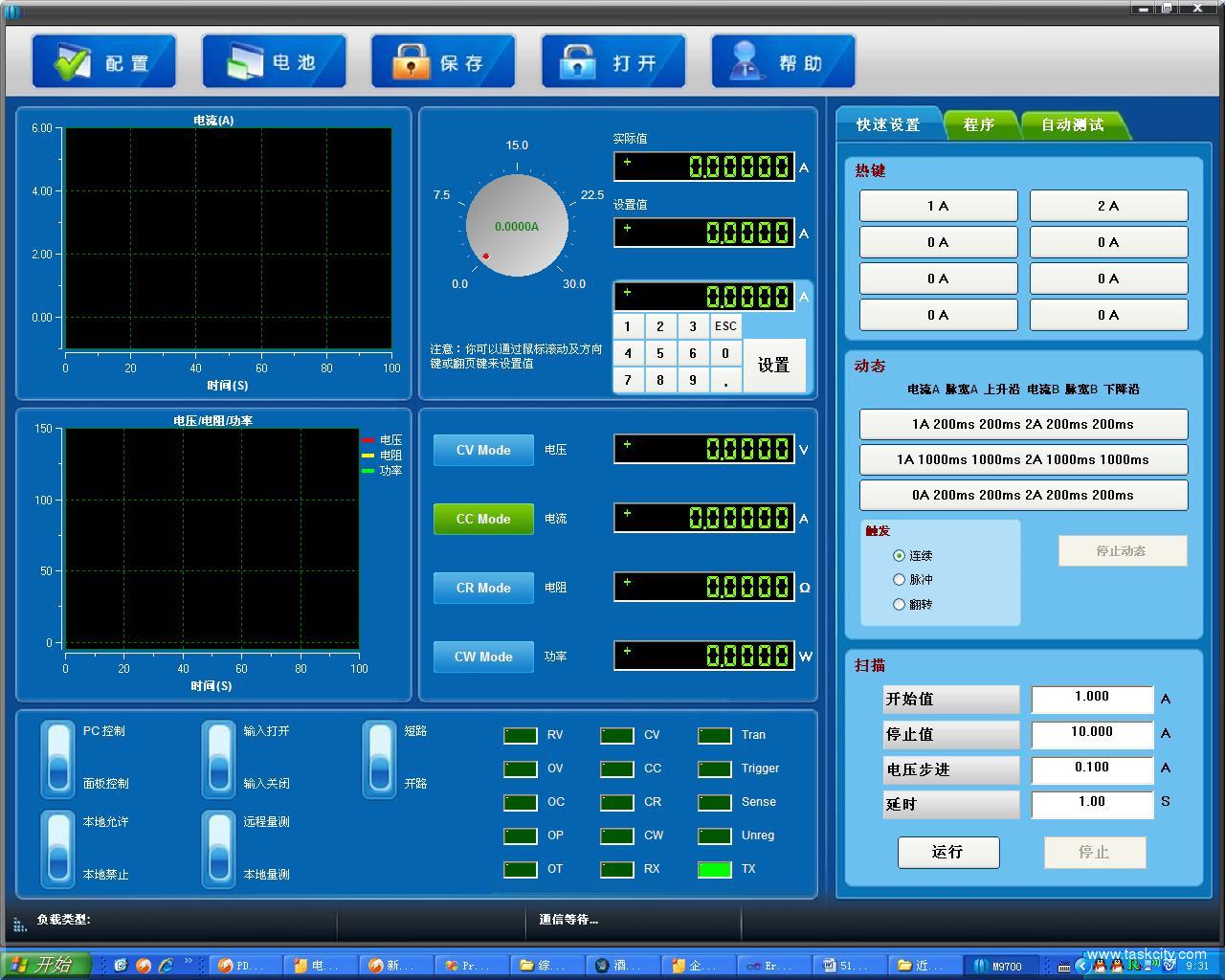Image resolution: width=1225 pixels, height=980 pixels.
Task: Click the 配置 (Config) toolbar icon
Action: 72,62
